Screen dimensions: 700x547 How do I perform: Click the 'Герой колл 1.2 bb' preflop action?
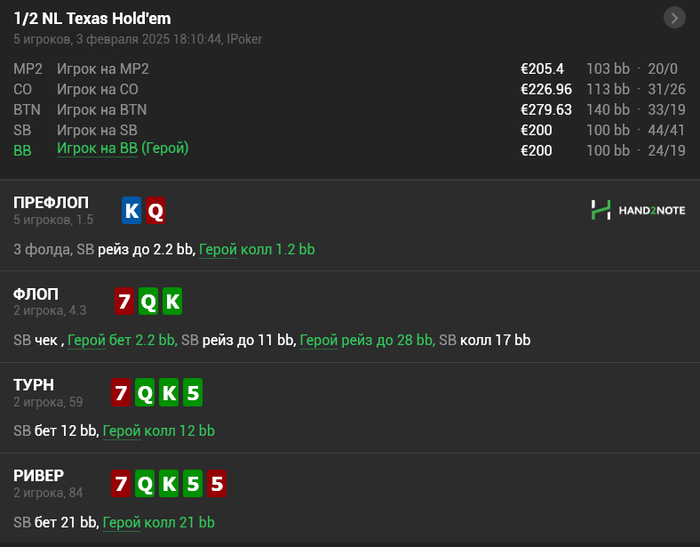click(257, 249)
